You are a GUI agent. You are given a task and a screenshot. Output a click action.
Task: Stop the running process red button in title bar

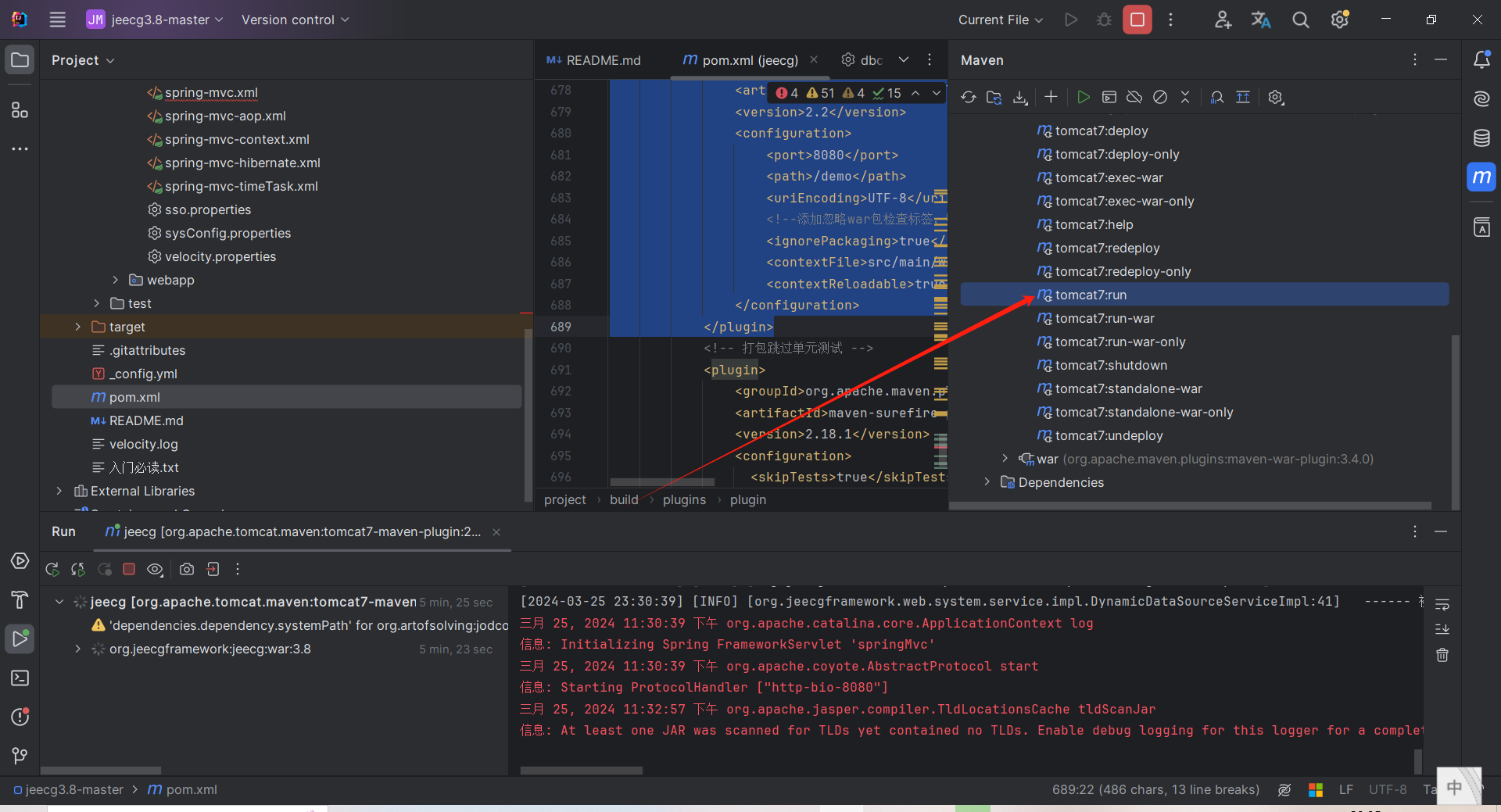click(x=1137, y=20)
